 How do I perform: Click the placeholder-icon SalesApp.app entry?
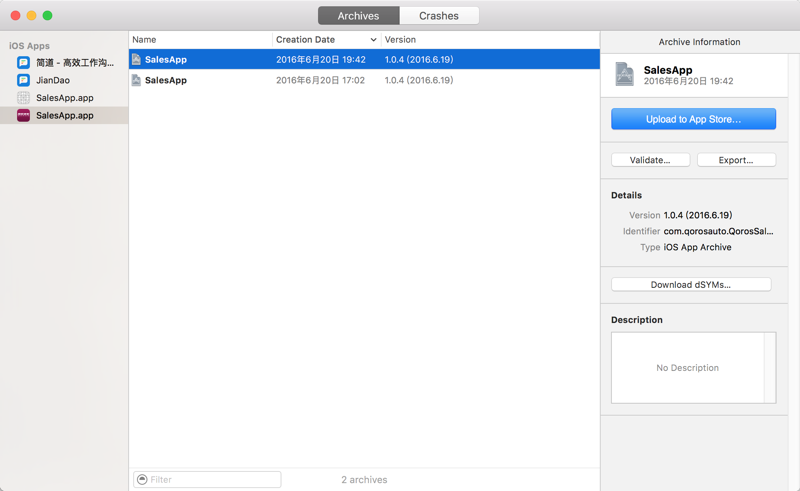pos(64,97)
